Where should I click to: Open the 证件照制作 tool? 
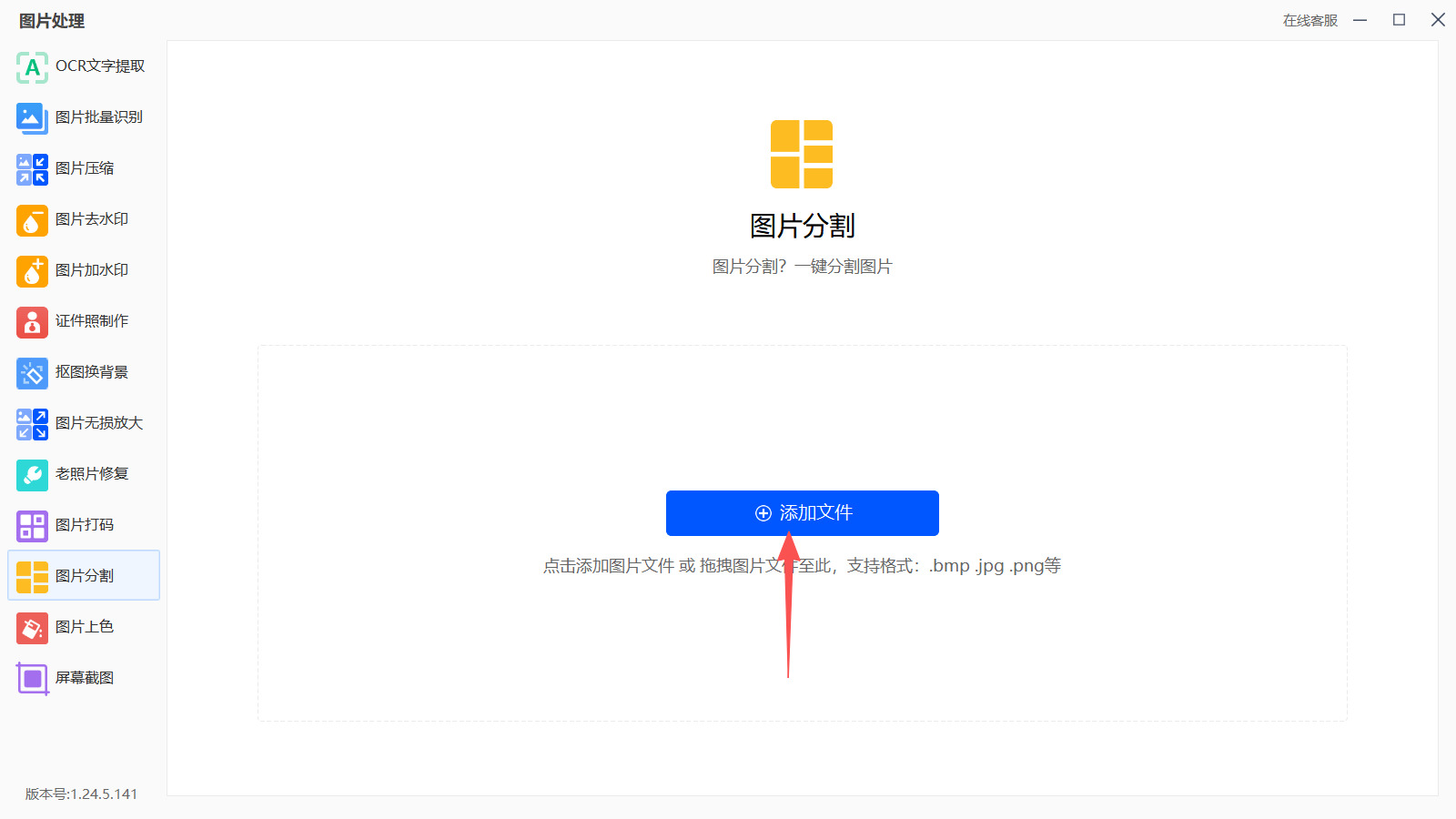tap(82, 320)
